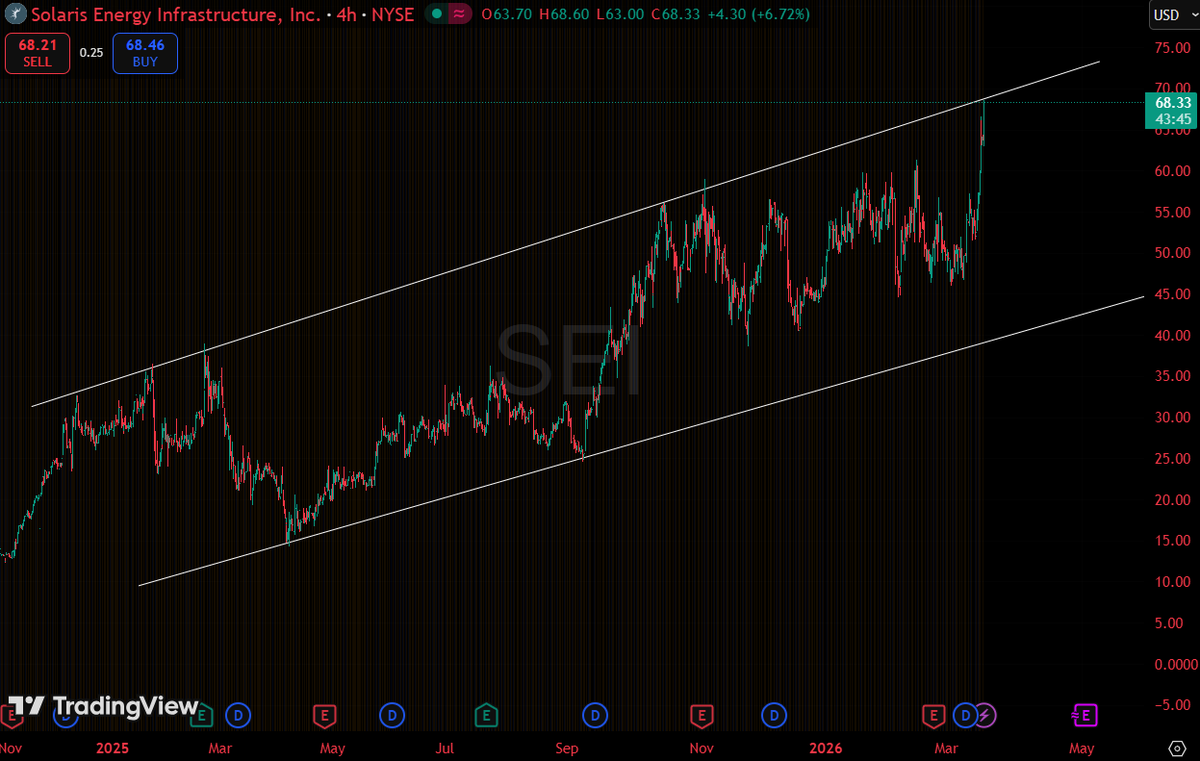The width and height of the screenshot is (1200, 761).
Task: Open the green earnings marker before Mar 2025
Action: [x=200, y=714]
